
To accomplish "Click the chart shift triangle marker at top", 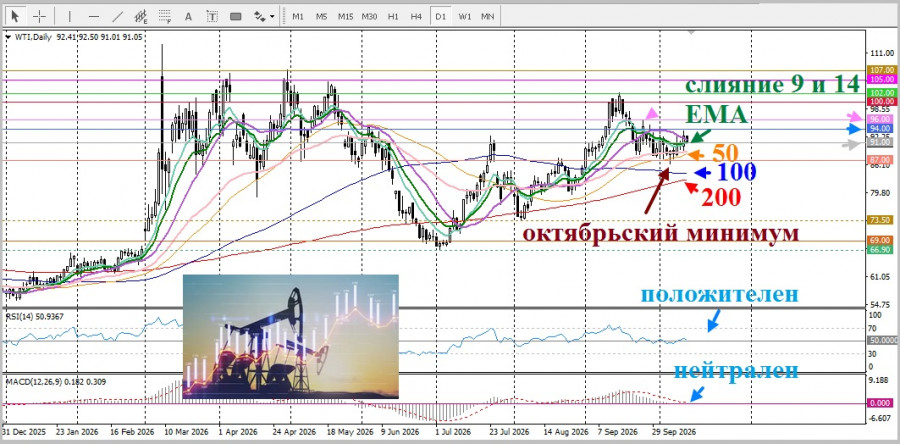I will click(691, 32).
